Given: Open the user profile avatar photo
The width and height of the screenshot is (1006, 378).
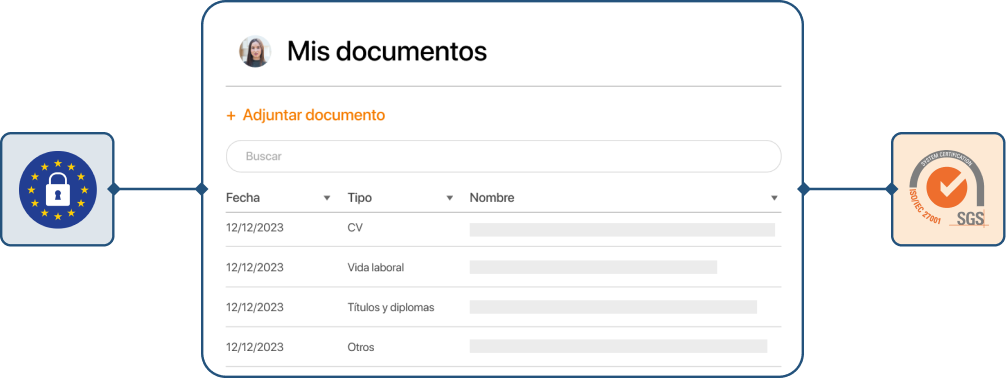Looking at the screenshot, I should [x=255, y=51].
